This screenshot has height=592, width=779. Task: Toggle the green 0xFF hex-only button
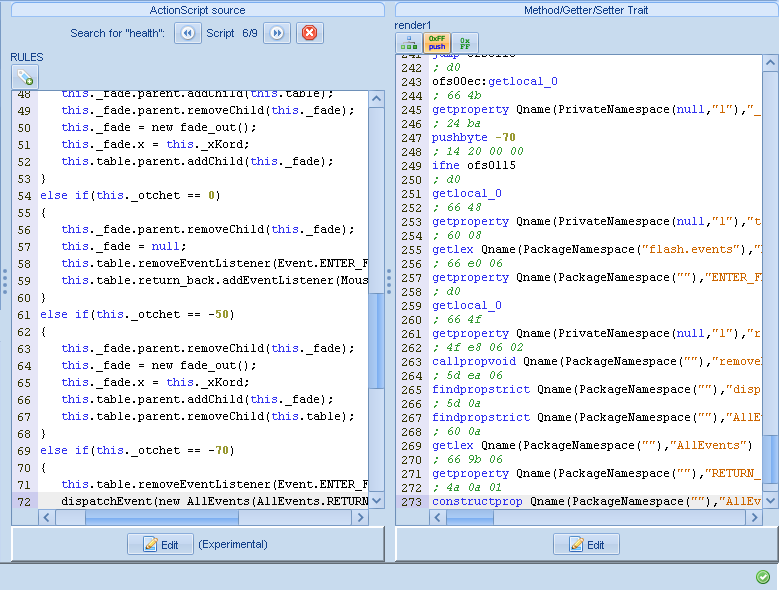[465, 43]
